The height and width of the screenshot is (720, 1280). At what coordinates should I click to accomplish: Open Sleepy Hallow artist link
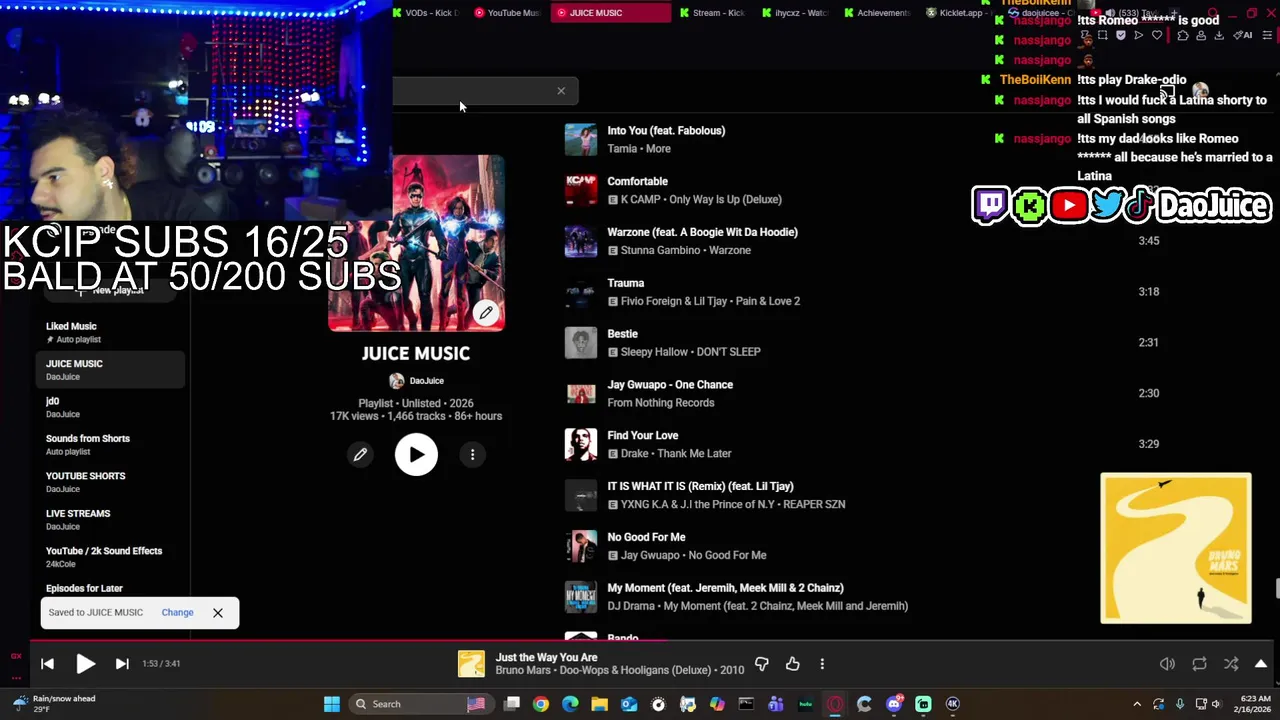[x=654, y=352]
